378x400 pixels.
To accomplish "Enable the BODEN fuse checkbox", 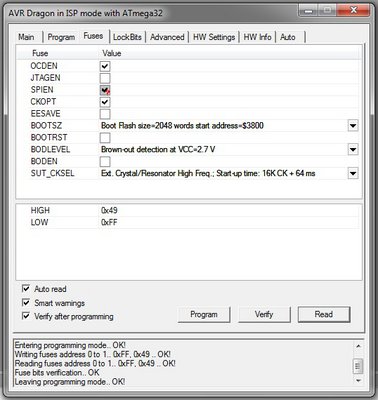I will tap(105, 162).
